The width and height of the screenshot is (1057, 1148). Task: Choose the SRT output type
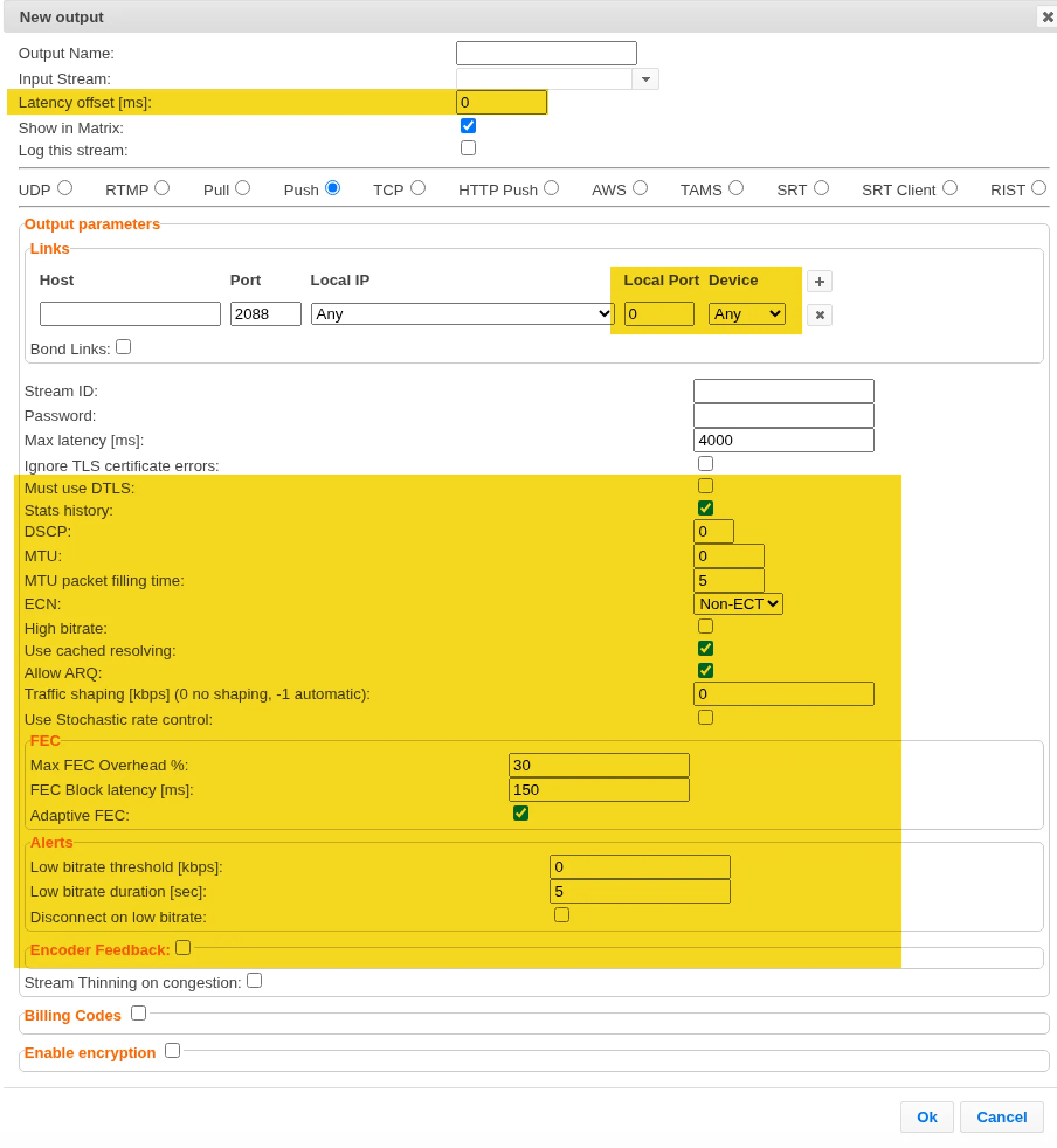821,188
